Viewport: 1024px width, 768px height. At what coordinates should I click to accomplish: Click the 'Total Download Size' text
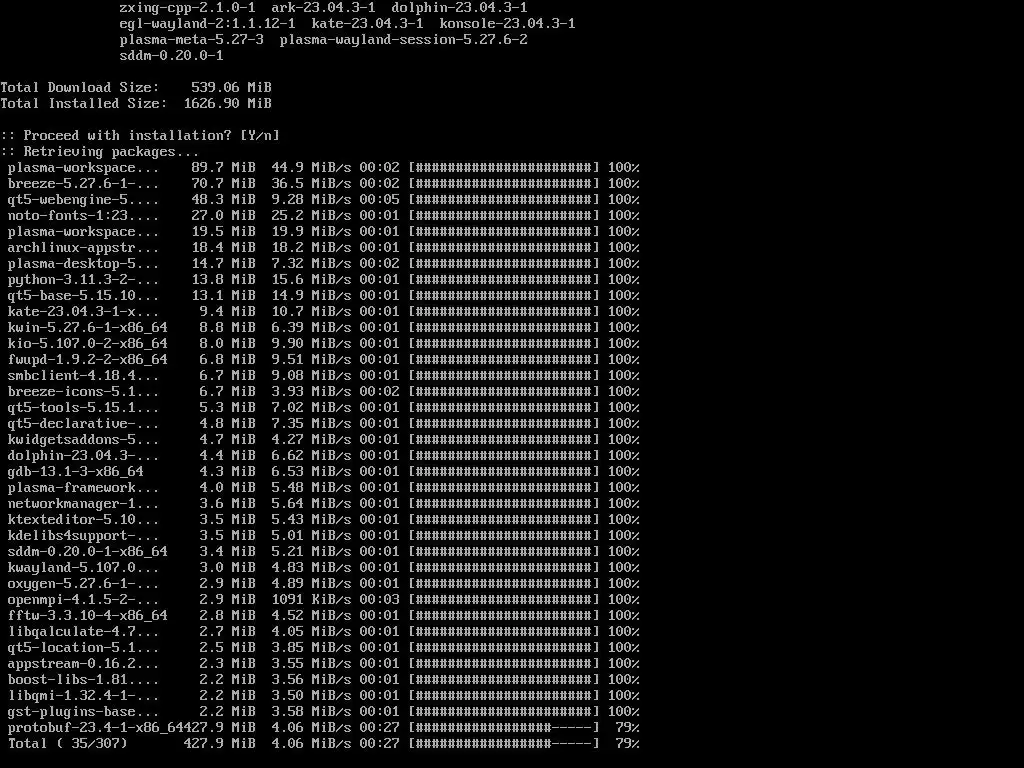[x=80, y=88]
